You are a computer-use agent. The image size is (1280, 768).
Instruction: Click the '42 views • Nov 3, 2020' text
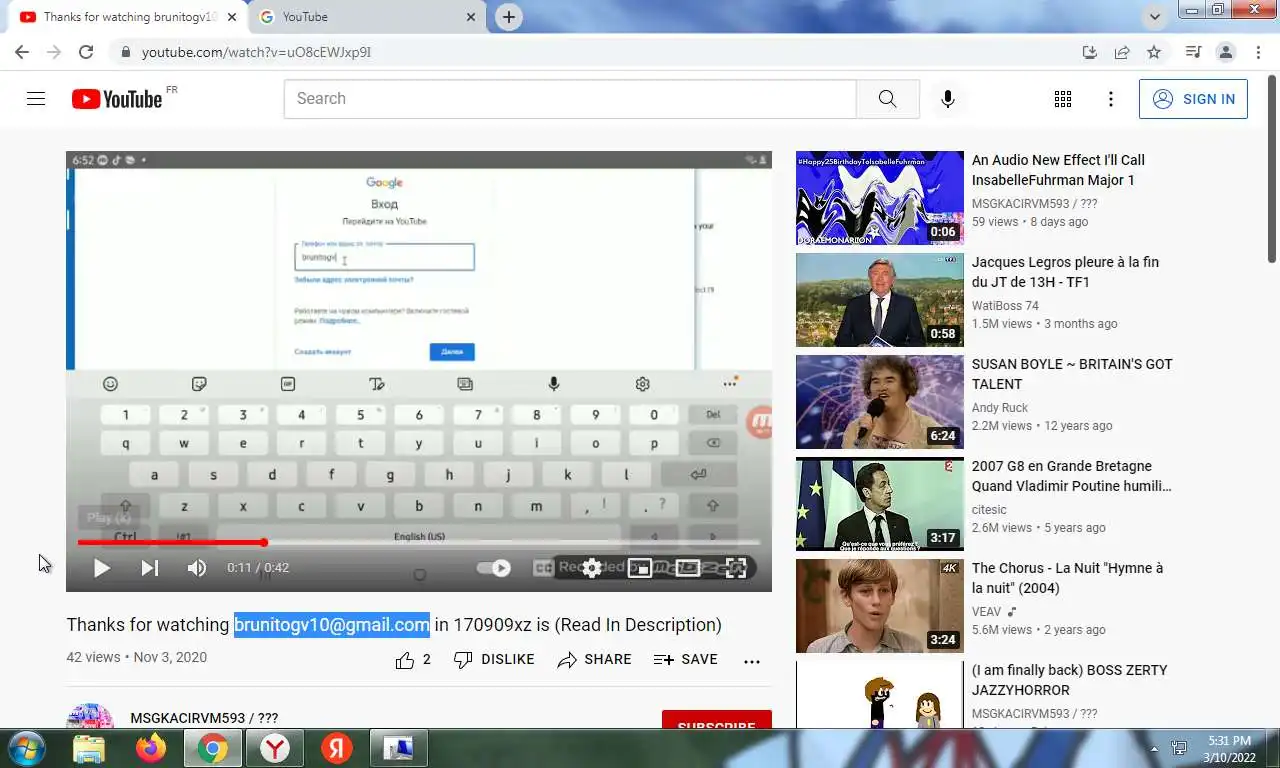coord(137,658)
